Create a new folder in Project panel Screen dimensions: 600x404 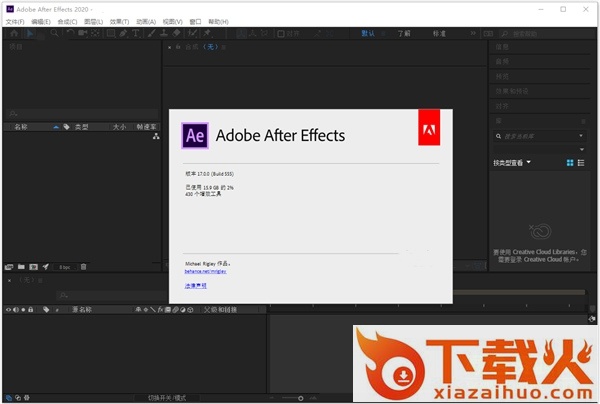point(21,267)
